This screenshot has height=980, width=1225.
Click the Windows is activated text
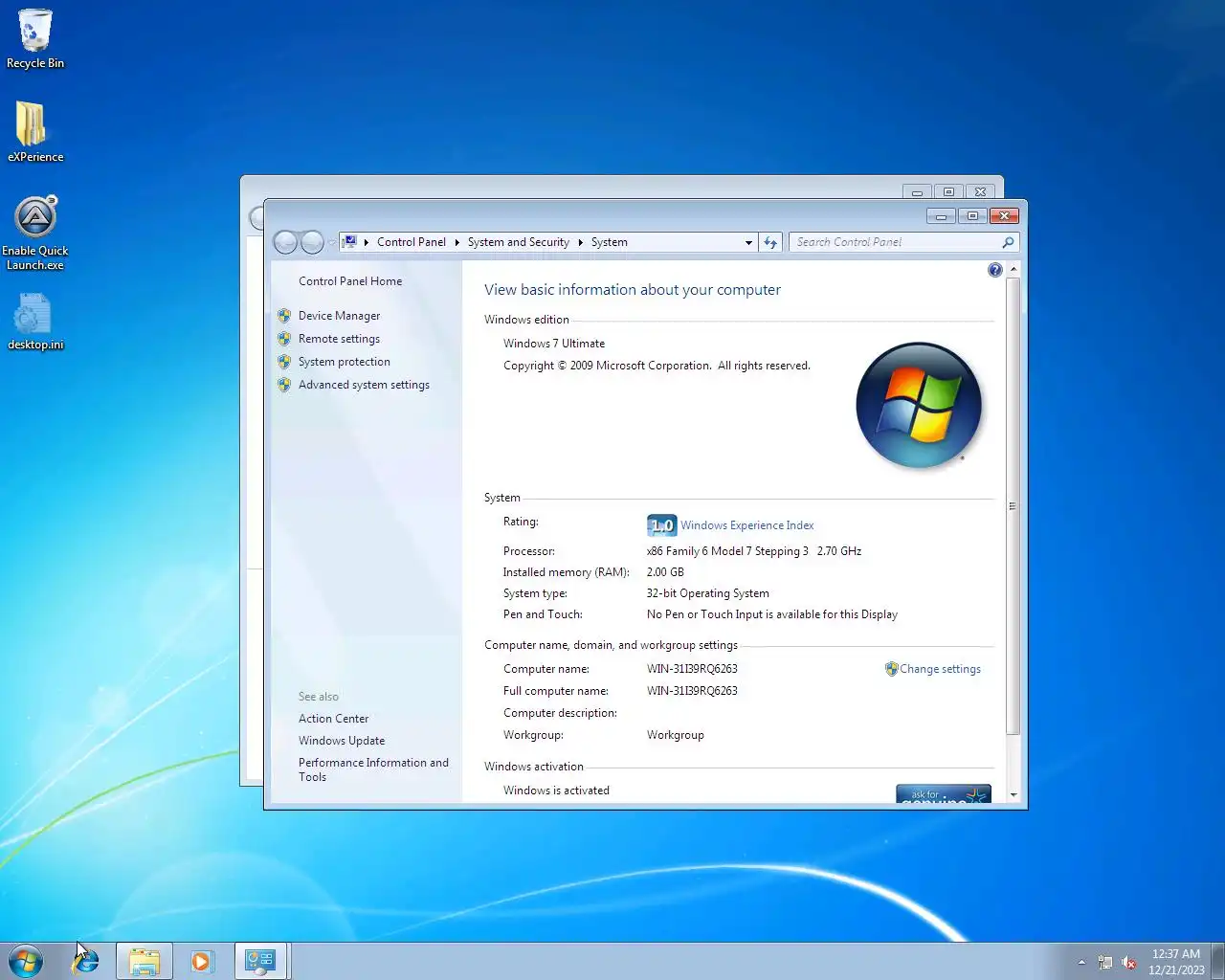[556, 791]
